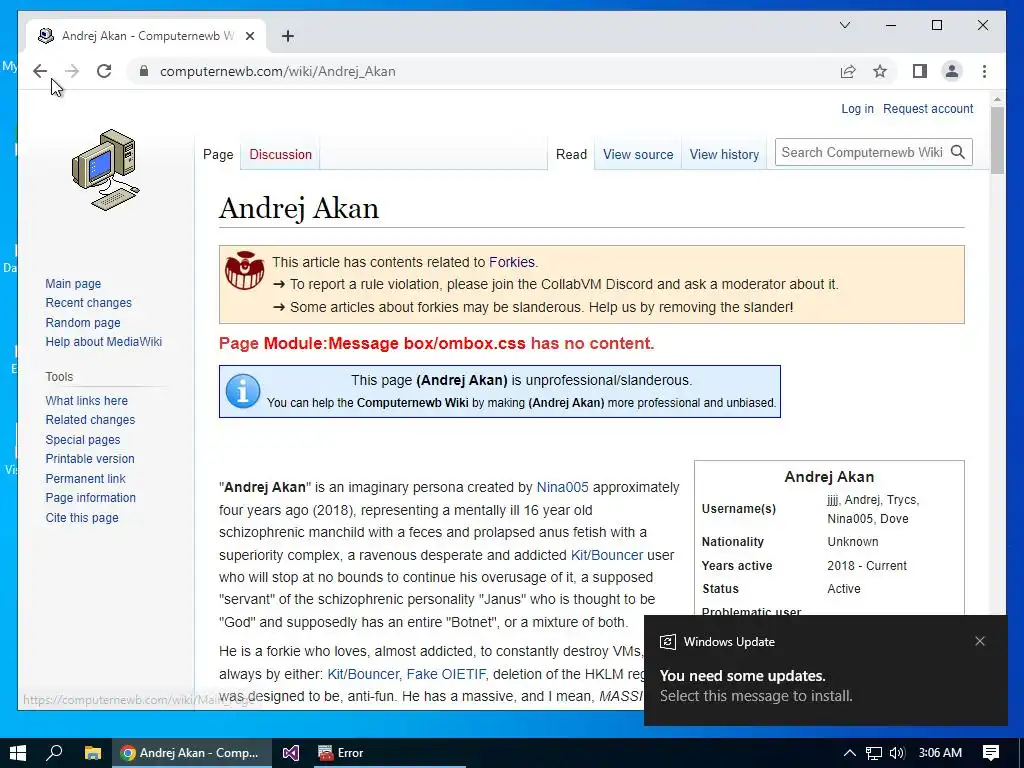The image size is (1024, 768).
Task: Click the volume speaker icon in the tray
Action: point(897,753)
